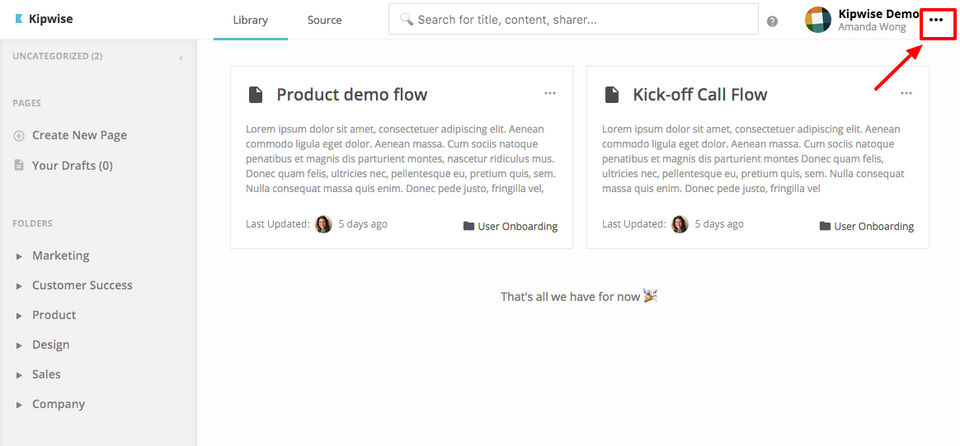This screenshot has width=960, height=446.
Task: Click the Kipwise Demo team avatar
Action: click(818, 20)
